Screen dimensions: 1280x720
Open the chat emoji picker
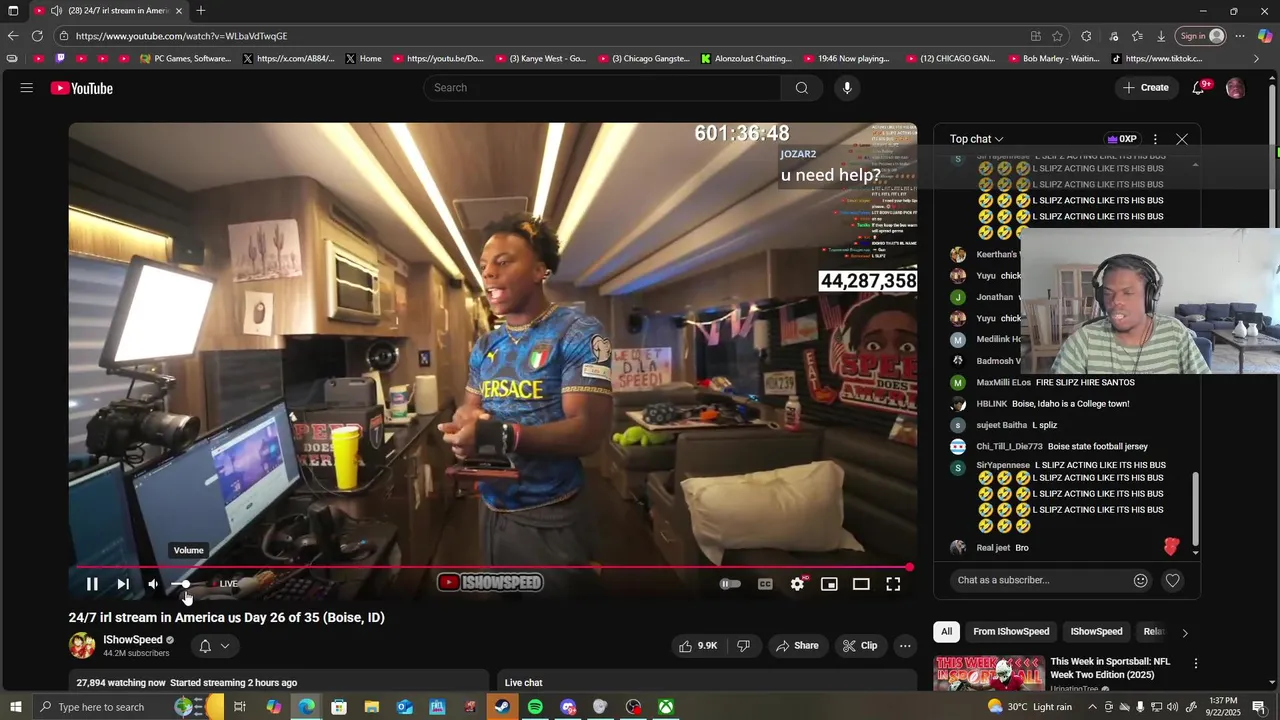click(1140, 580)
